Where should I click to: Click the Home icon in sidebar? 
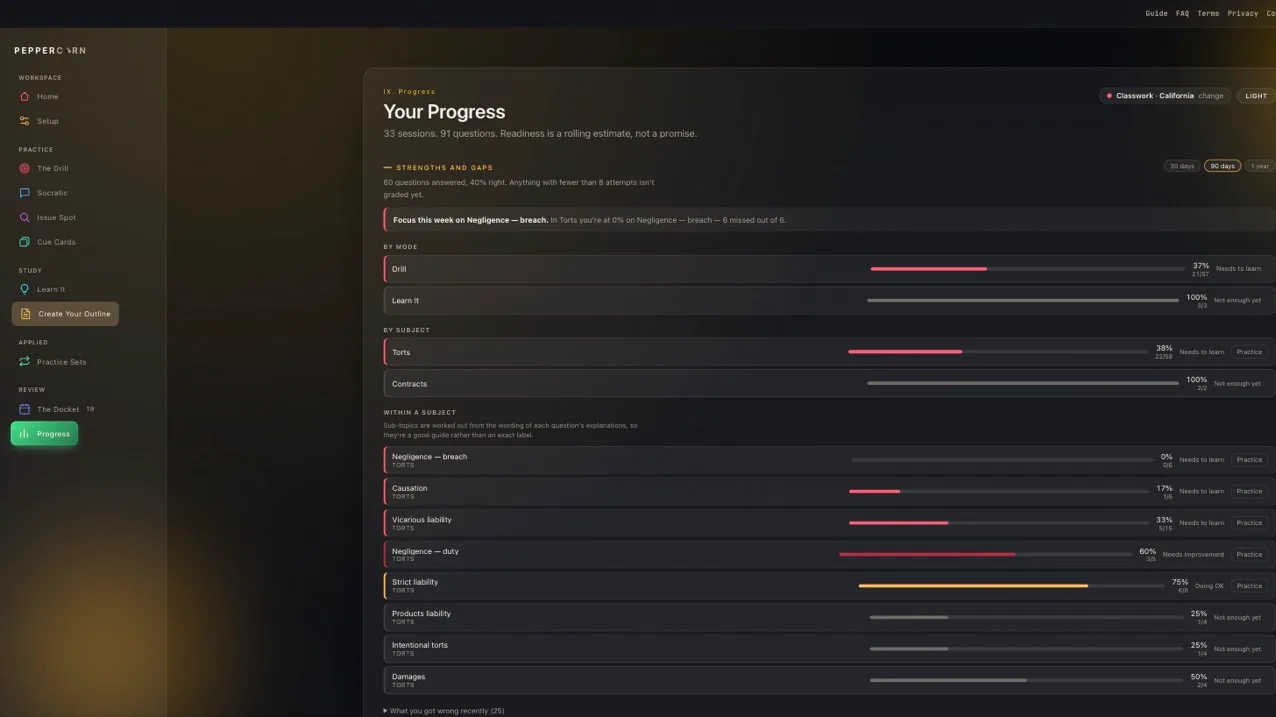24,97
